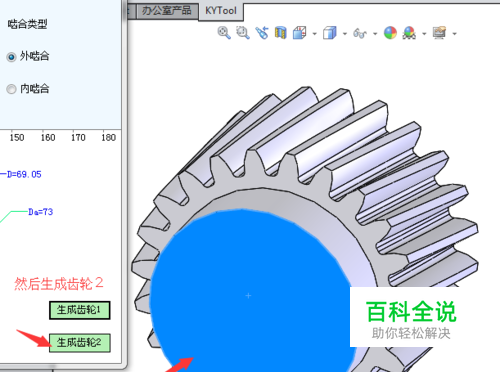
Task: Open the View Orientation cube icon
Action: tap(300, 33)
